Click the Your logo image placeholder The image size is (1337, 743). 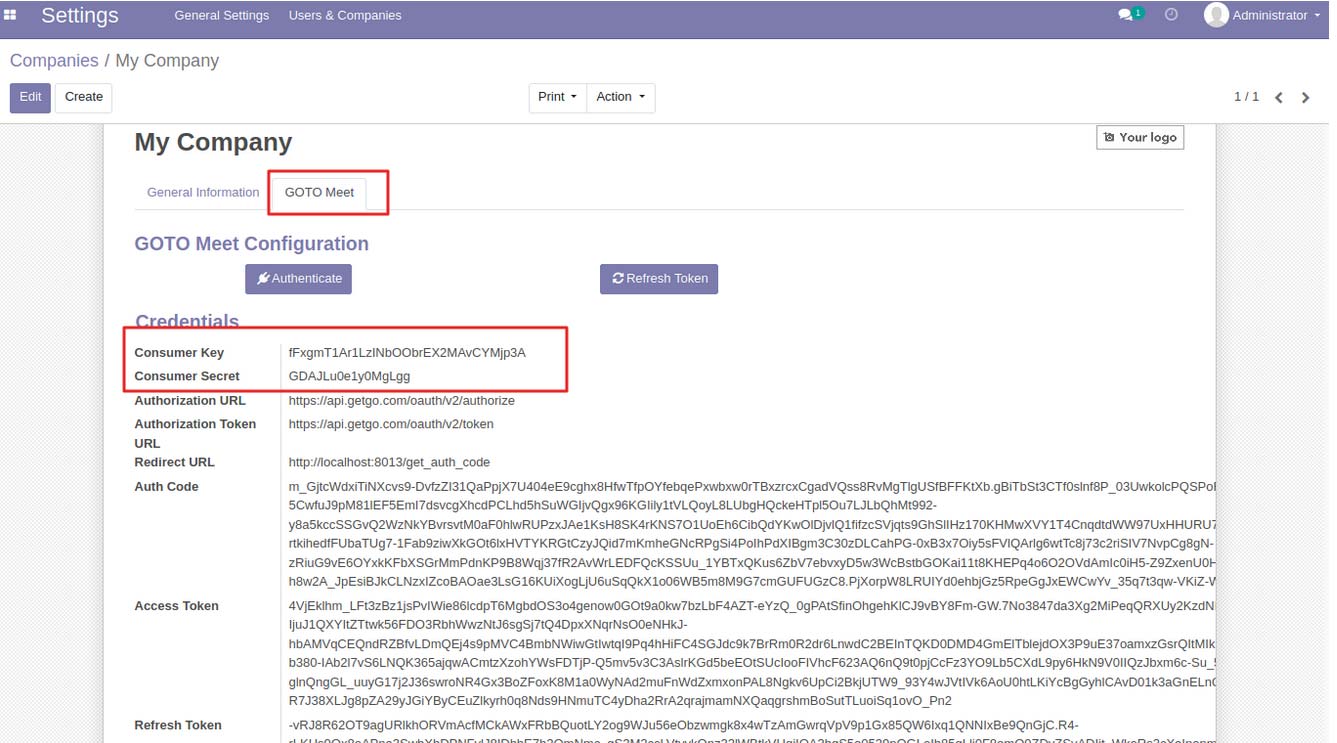pyautogui.click(x=1140, y=137)
